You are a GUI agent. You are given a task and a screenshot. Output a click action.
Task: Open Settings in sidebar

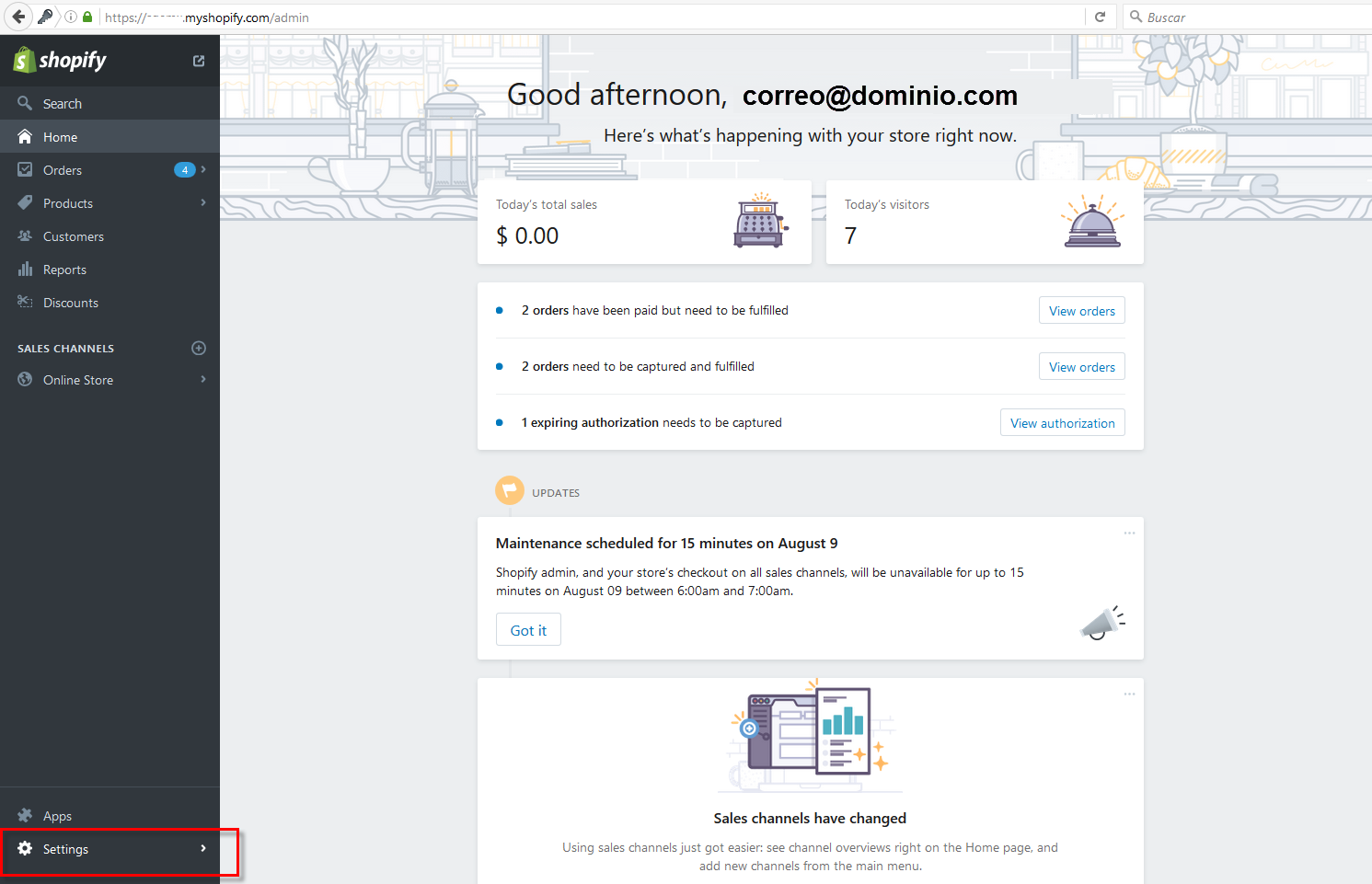point(110,849)
